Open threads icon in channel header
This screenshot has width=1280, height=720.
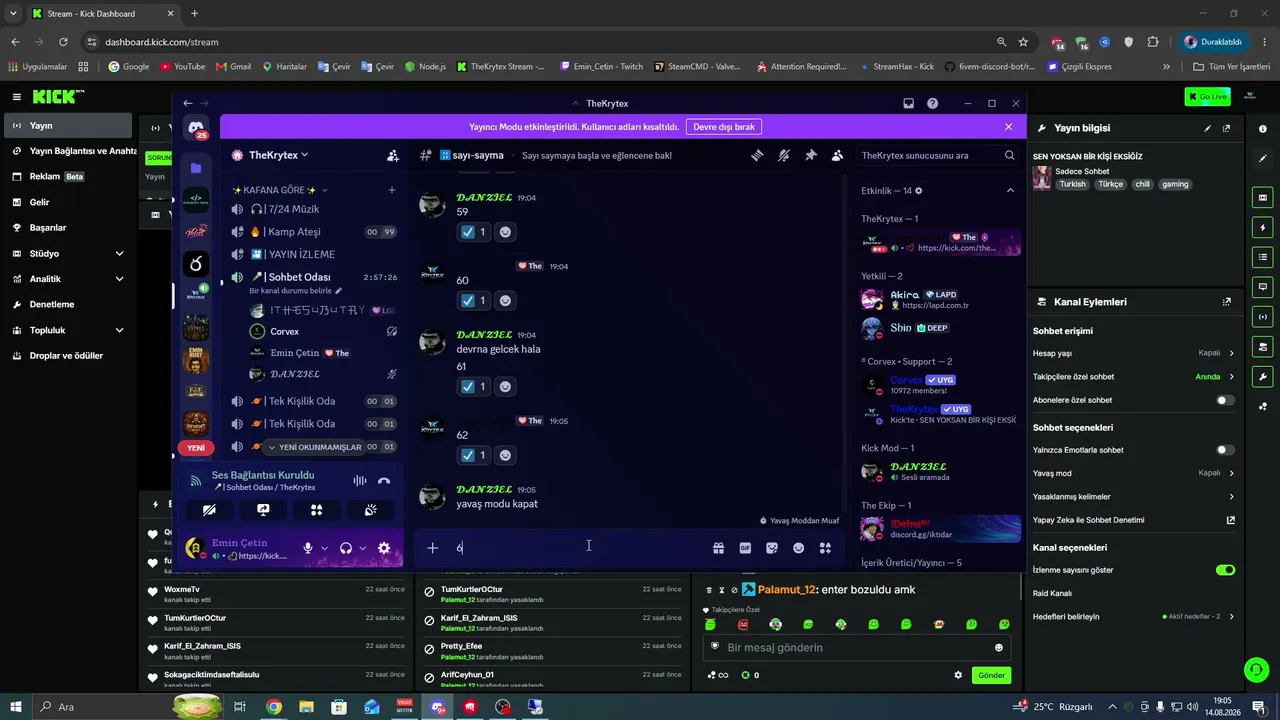[x=758, y=155]
